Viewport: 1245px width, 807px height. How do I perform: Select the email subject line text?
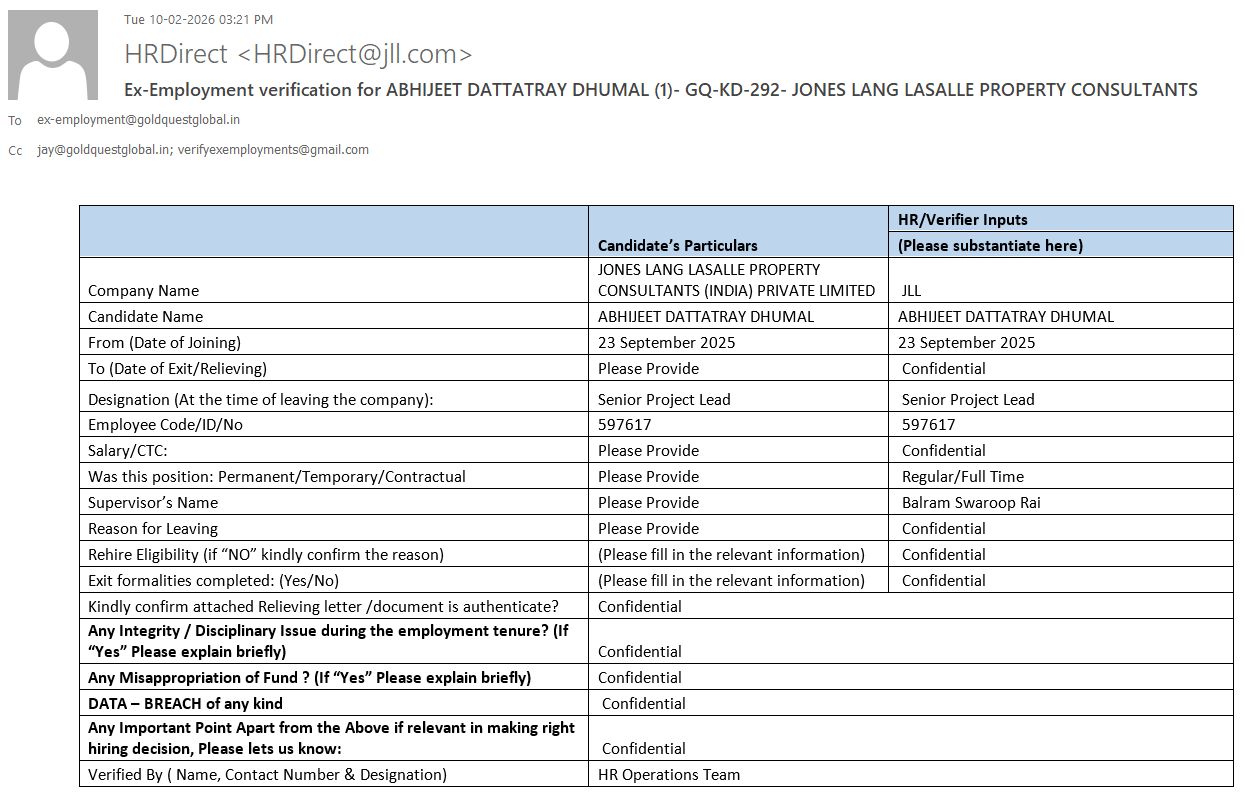point(661,90)
